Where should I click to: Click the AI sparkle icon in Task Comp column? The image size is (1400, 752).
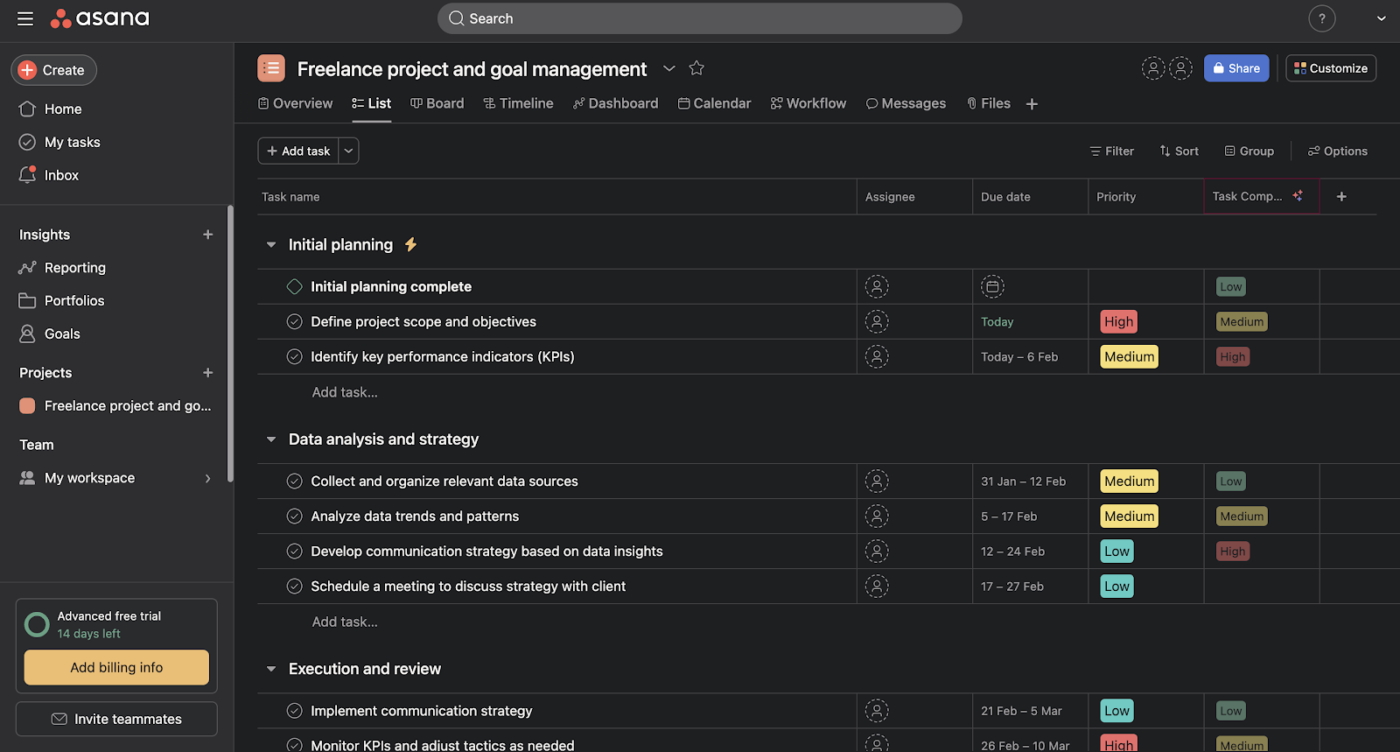pos(1298,196)
